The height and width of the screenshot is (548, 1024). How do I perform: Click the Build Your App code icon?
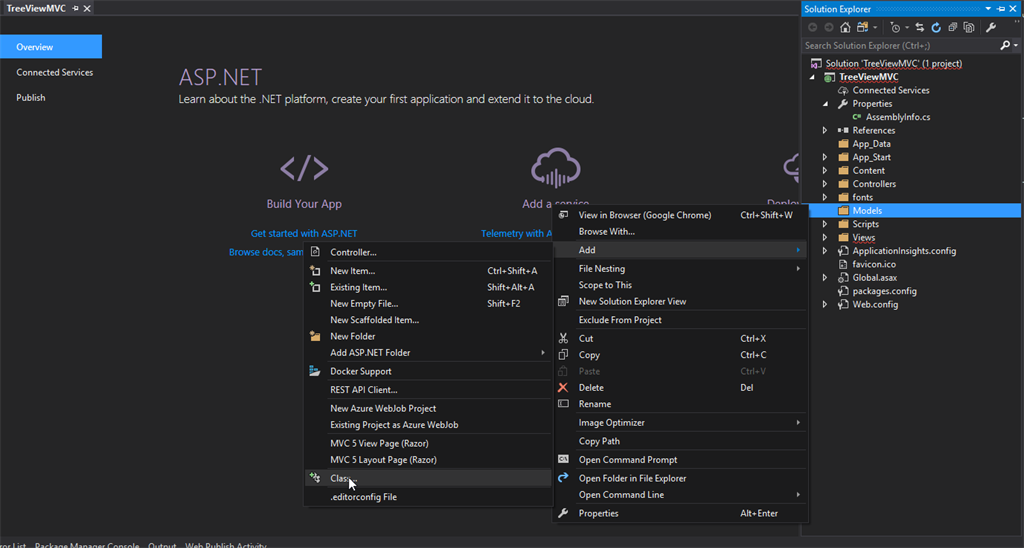pos(304,168)
